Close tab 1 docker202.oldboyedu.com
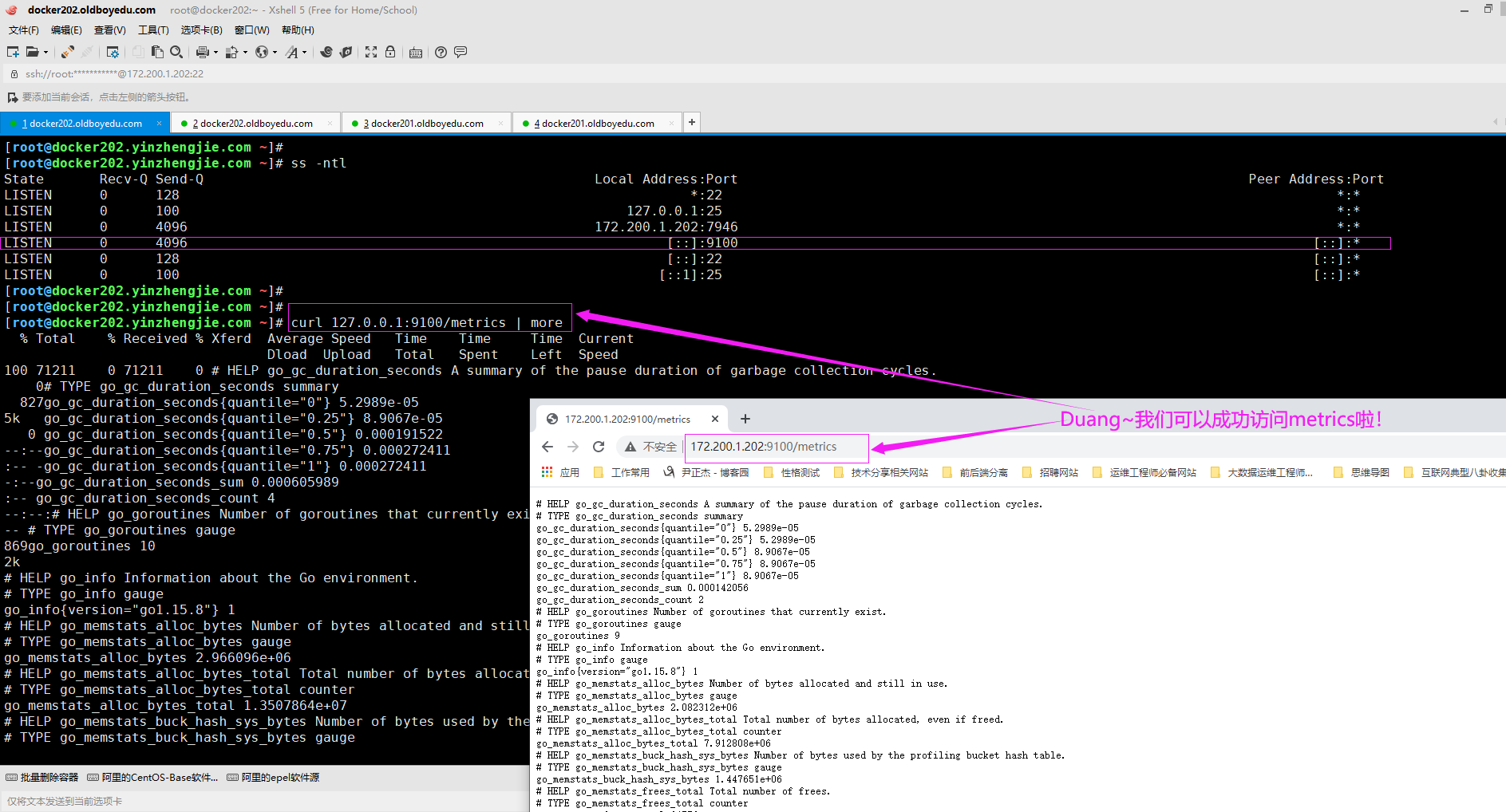This screenshot has height=812, width=1506. 160,124
